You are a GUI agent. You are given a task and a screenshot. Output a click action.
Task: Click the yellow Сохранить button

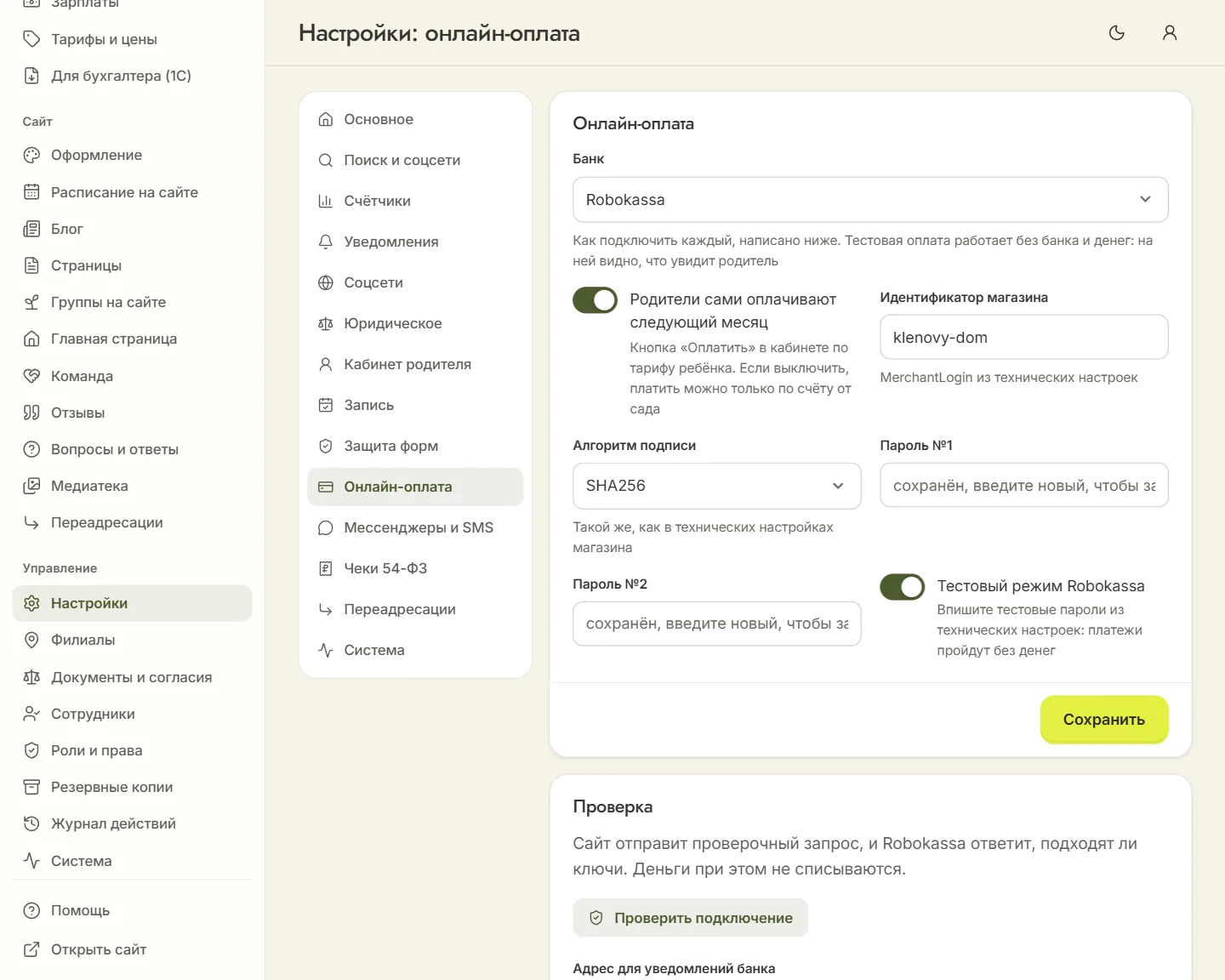(1104, 720)
